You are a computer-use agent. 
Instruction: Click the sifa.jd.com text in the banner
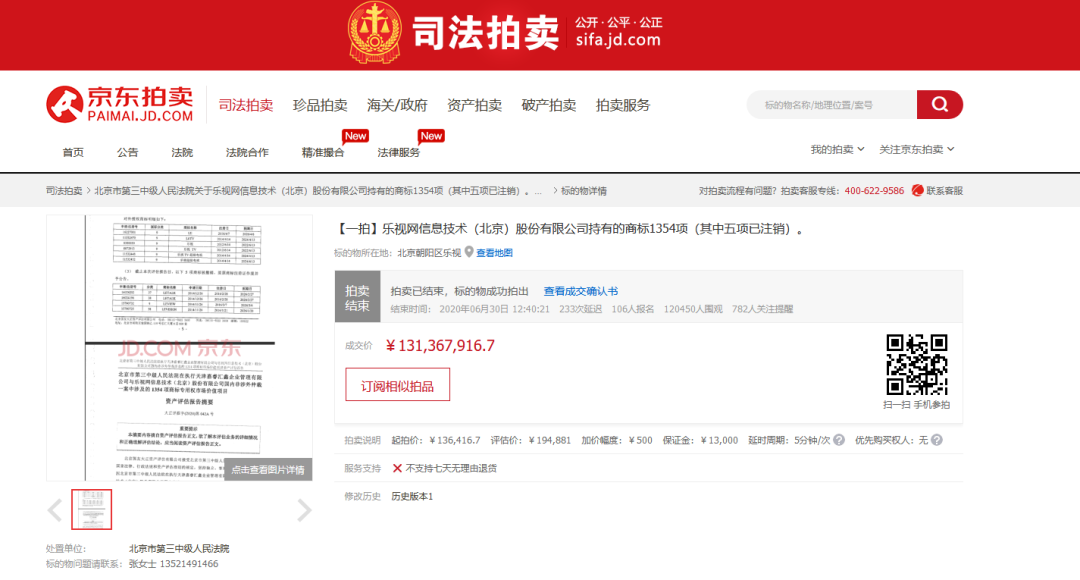point(618,40)
